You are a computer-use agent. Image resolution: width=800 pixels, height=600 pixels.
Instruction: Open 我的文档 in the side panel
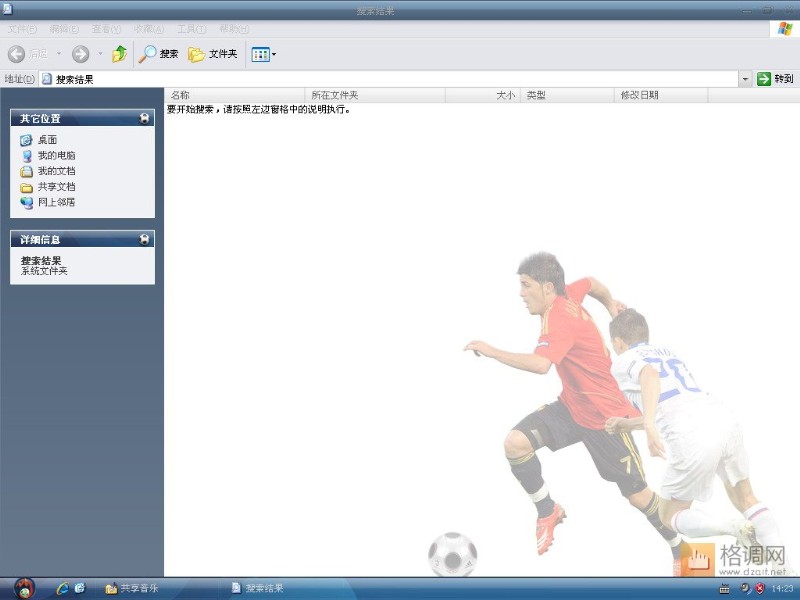pos(47,171)
